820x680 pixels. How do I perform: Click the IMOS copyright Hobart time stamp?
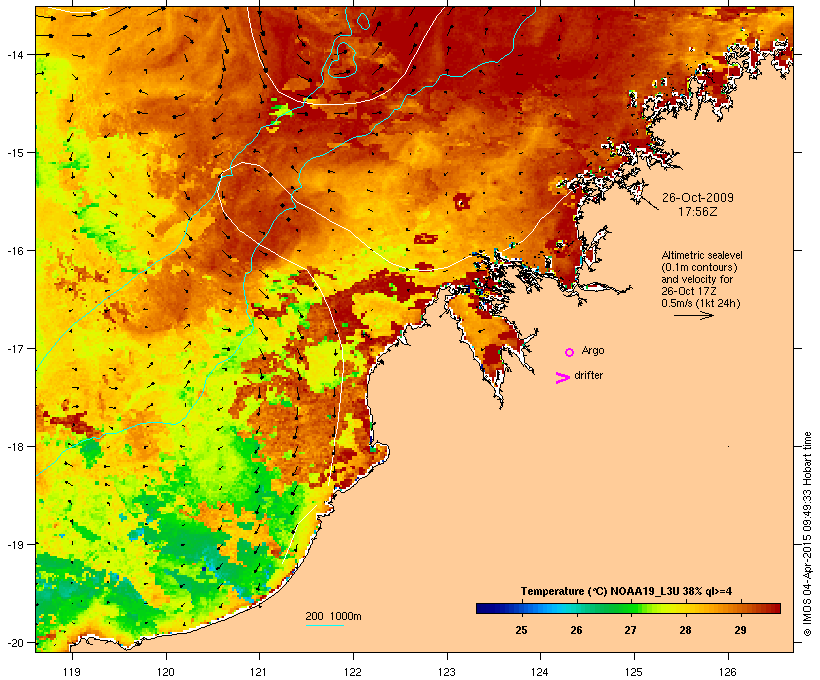coord(807,534)
